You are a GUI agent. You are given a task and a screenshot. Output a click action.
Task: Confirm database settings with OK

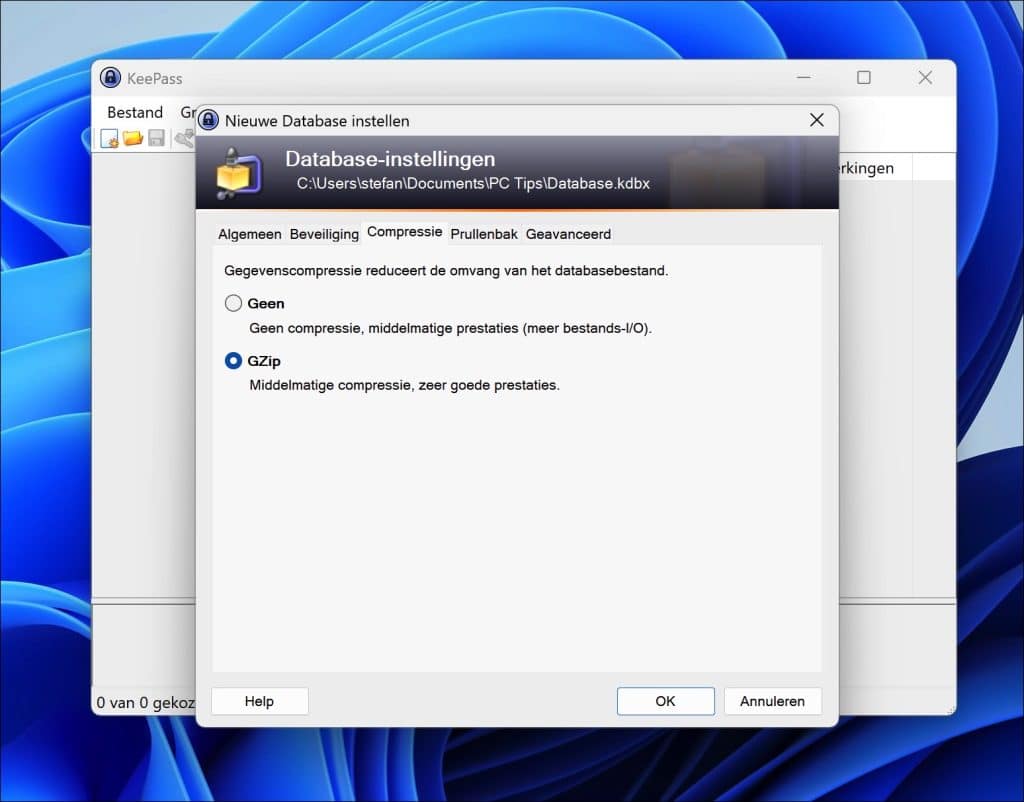click(x=665, y=700)
